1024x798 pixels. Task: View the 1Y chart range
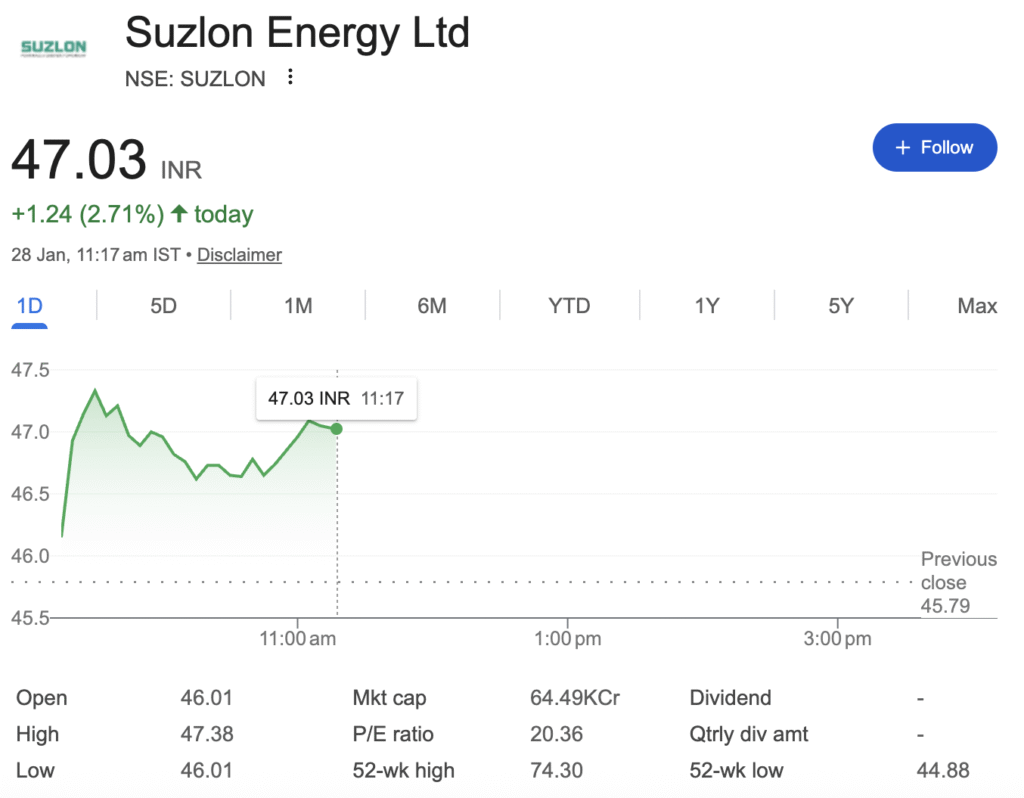click(x=707, y=306)
